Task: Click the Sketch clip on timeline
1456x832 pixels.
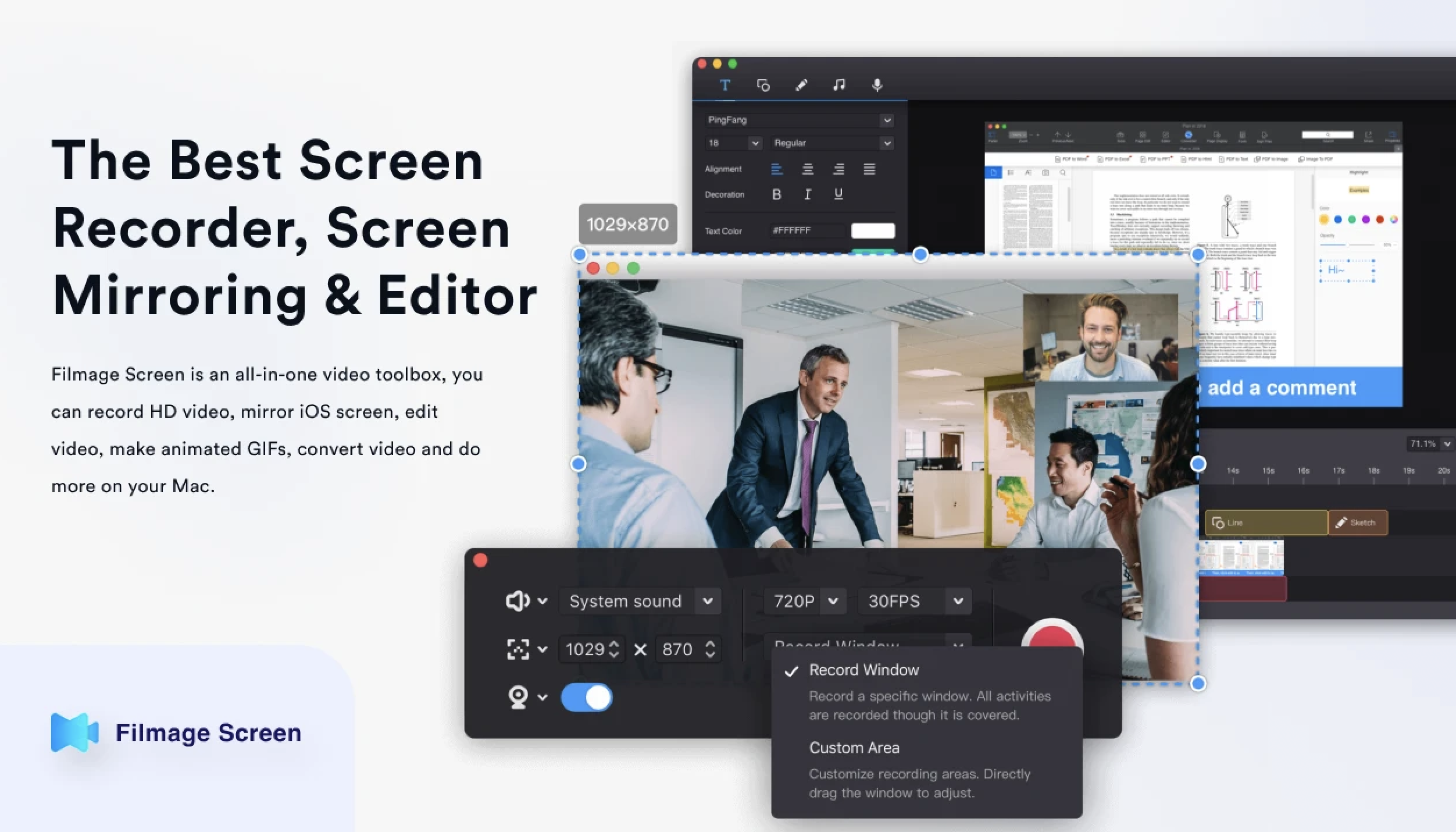Action: 1357,522
